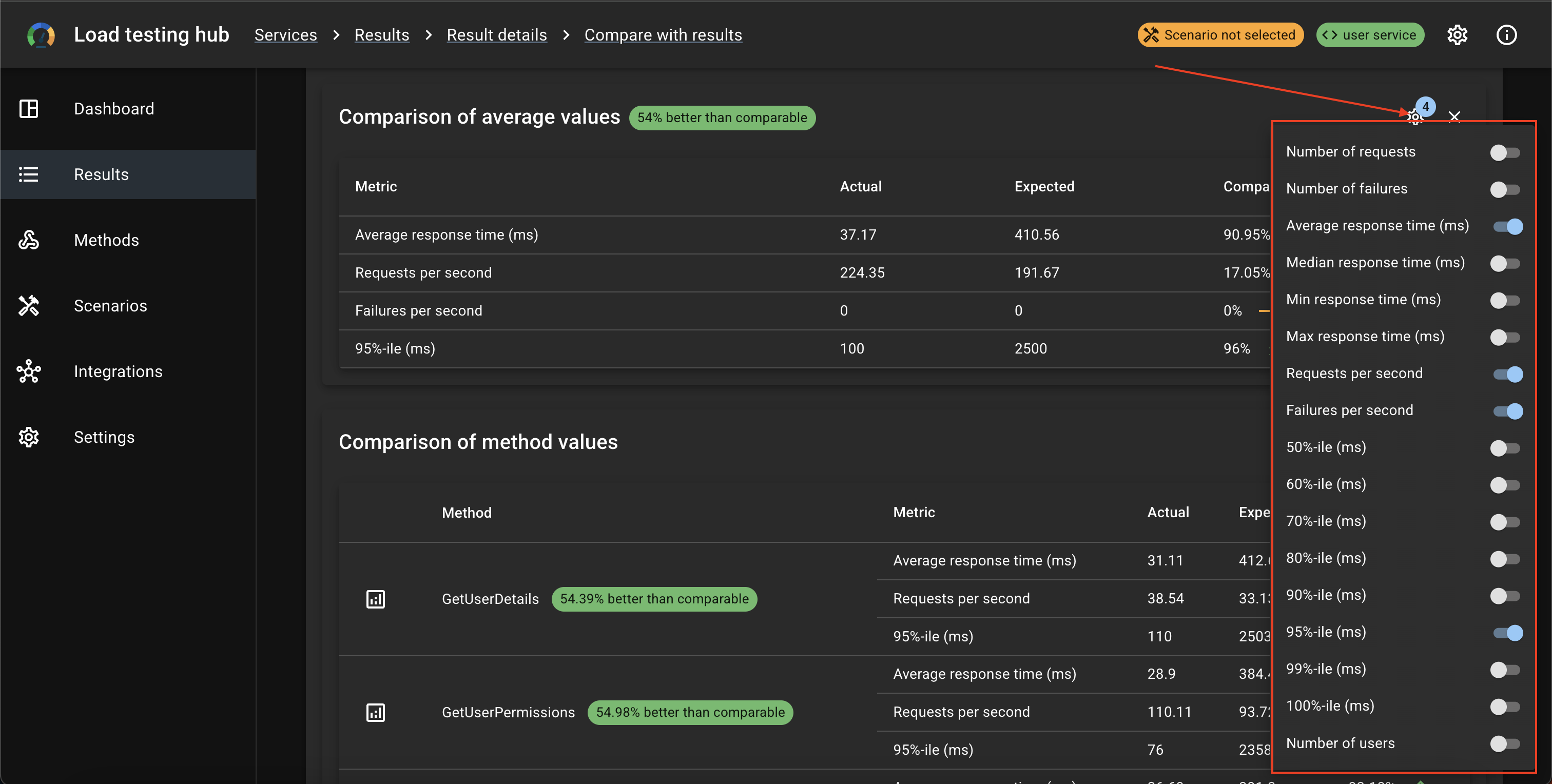Viewport: 1552px width, 784px height.
Task: Click the 37.17 actual average response value
Action: coord(858,235)
